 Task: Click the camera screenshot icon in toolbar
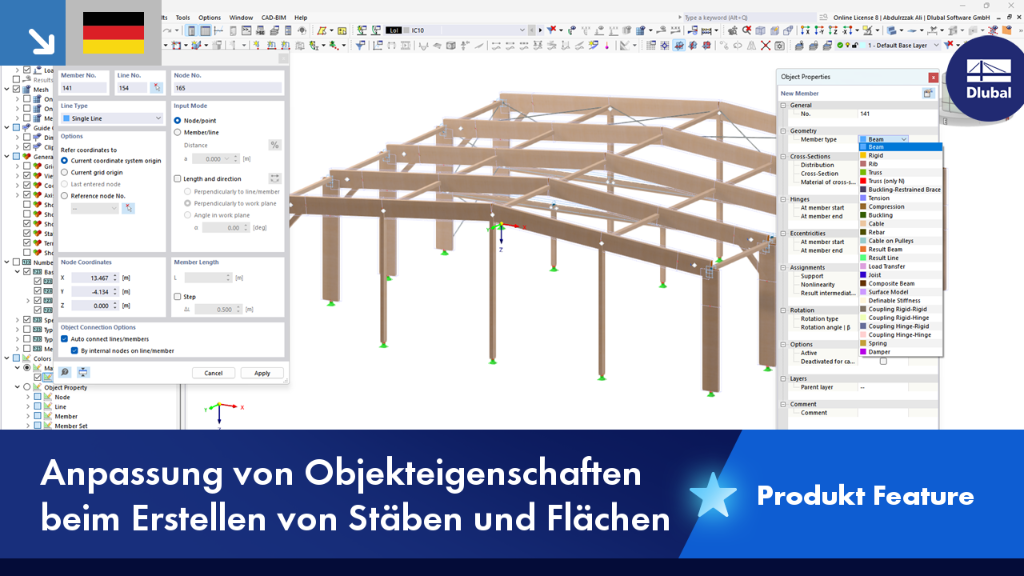click(780, 46)
